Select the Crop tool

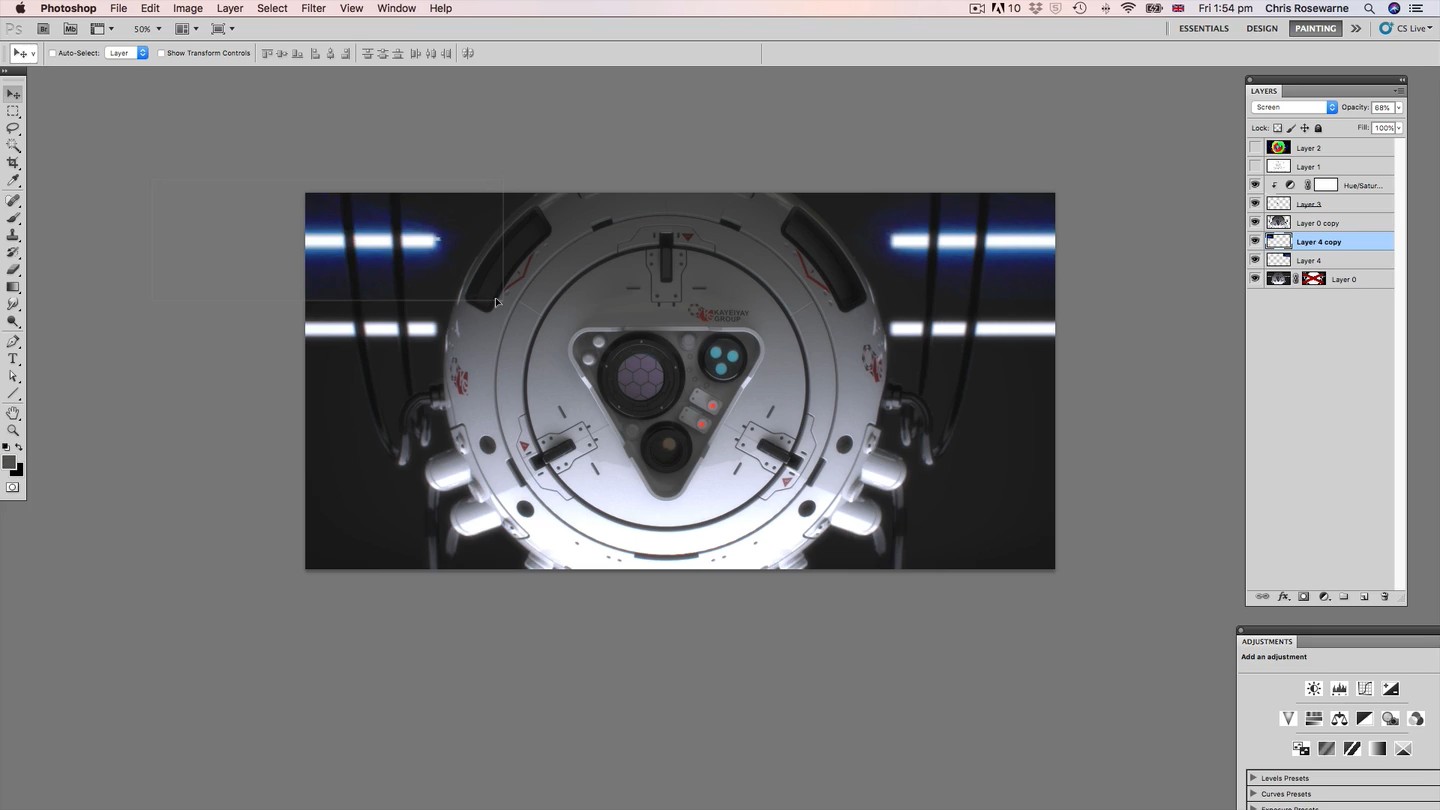pyautogui.click(x=13, y=163)
